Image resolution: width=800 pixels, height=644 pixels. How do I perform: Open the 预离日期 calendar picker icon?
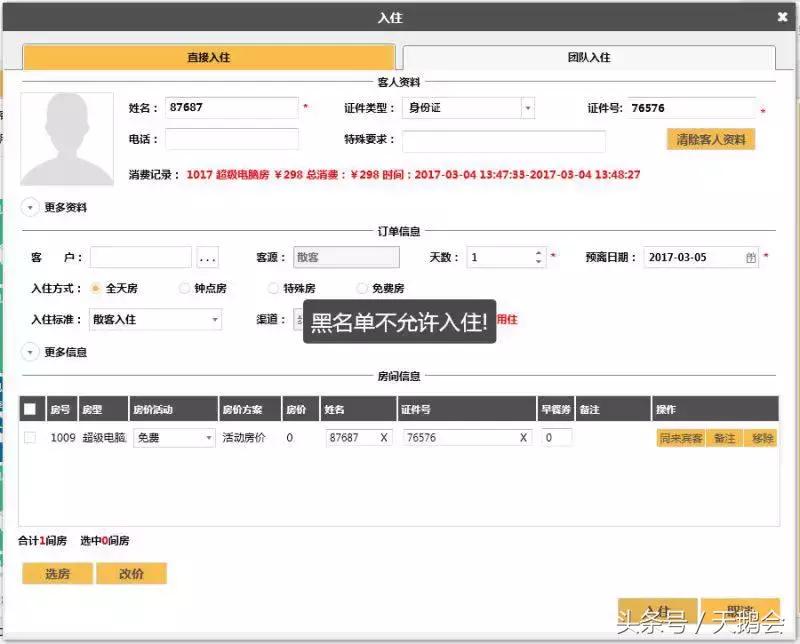(x=751, y=257)
